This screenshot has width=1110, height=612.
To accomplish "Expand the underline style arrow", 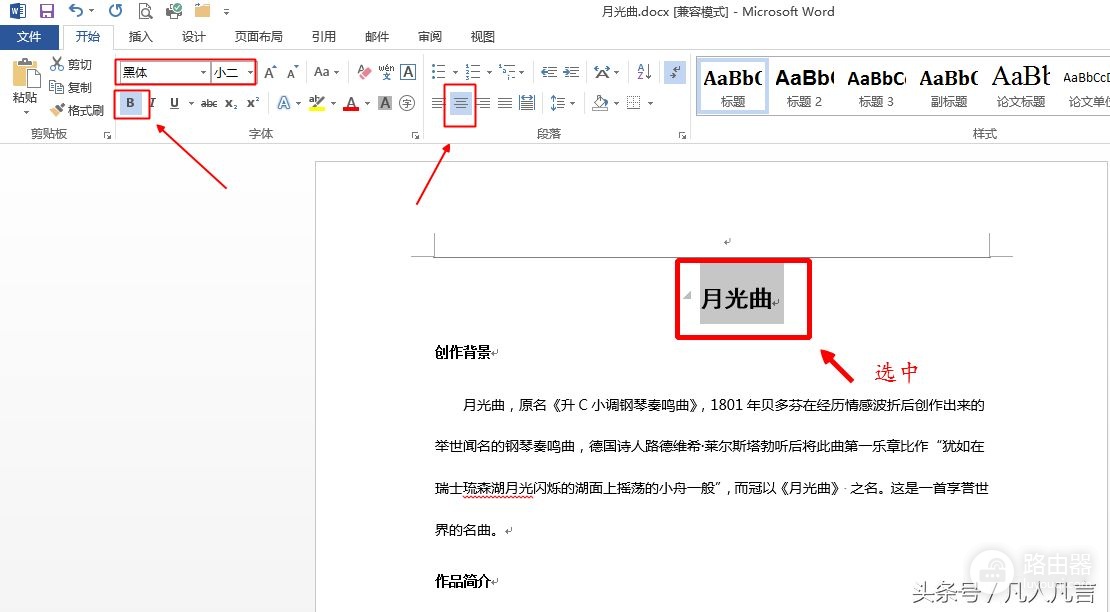I will [191, 103].
